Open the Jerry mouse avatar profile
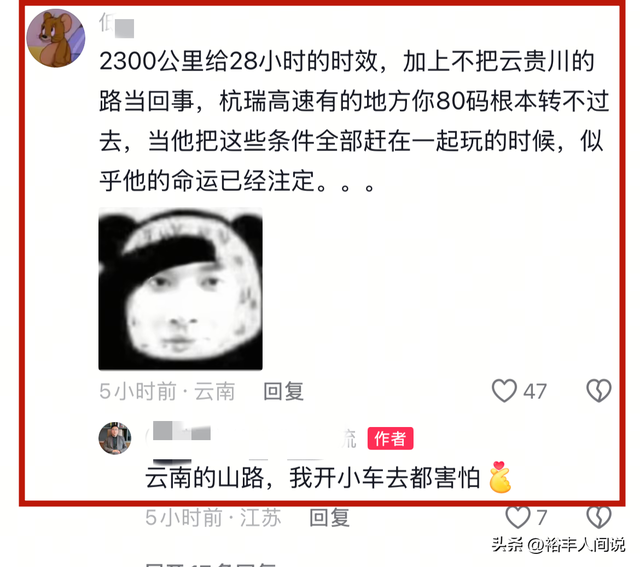The height and width of the screenshot is (567, 640). (56, 38)
